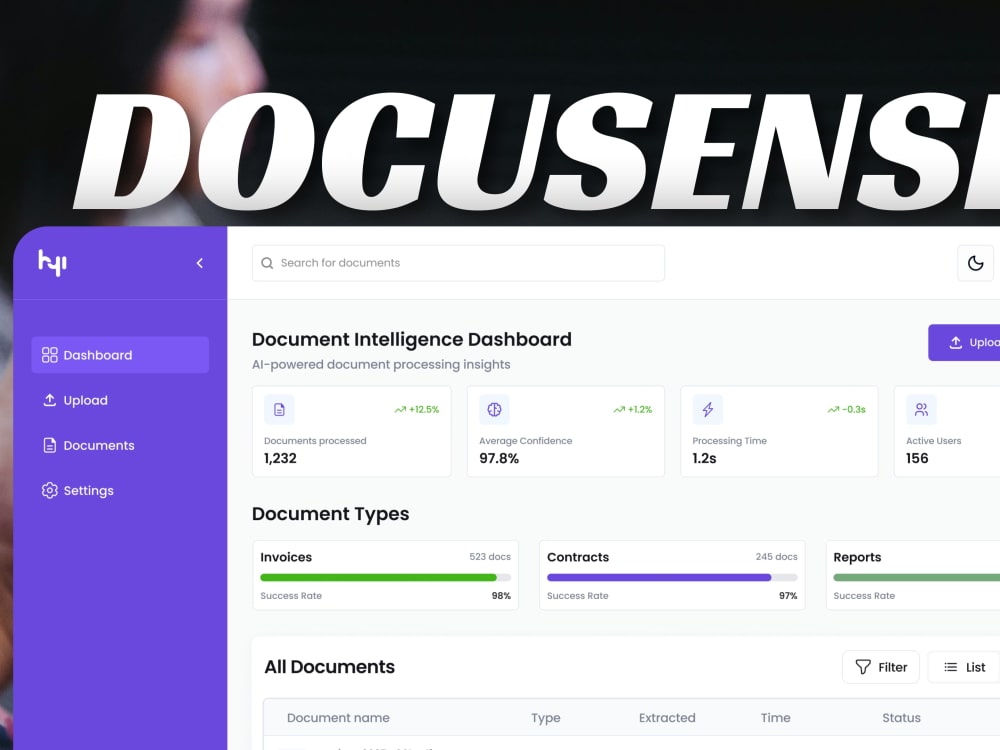Click the Average Confidence brain icon
The height and width of the screenshot is (750, 1000).
coord(494,409)
